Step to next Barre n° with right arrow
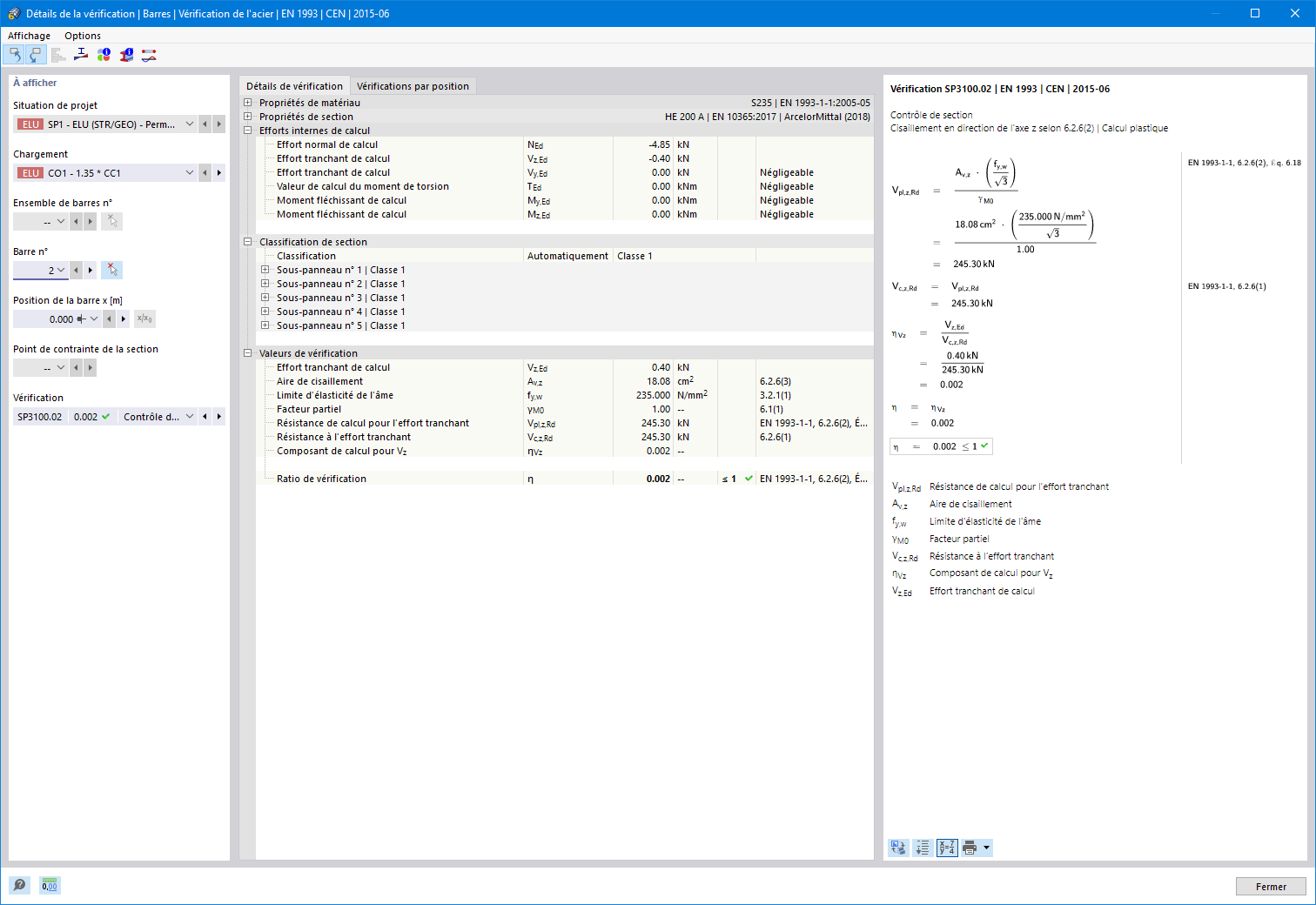 point(91,270)
